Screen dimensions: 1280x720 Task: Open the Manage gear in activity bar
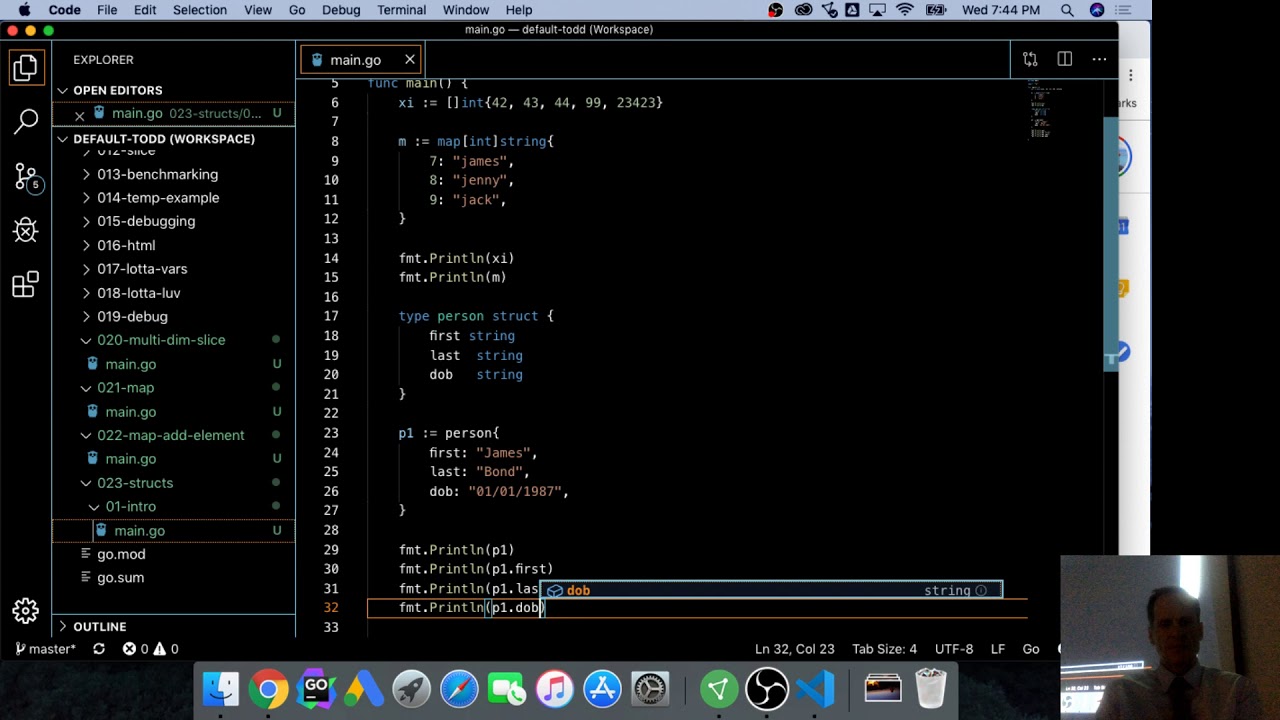tap(26, 610)
